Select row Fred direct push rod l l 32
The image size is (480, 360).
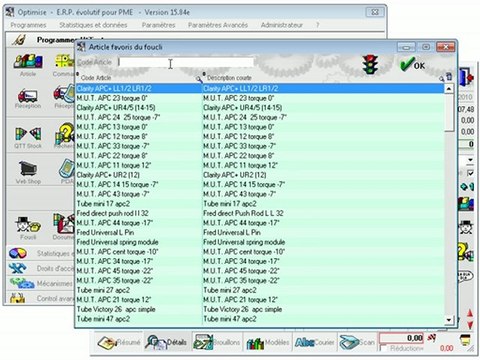pos(260,213)
